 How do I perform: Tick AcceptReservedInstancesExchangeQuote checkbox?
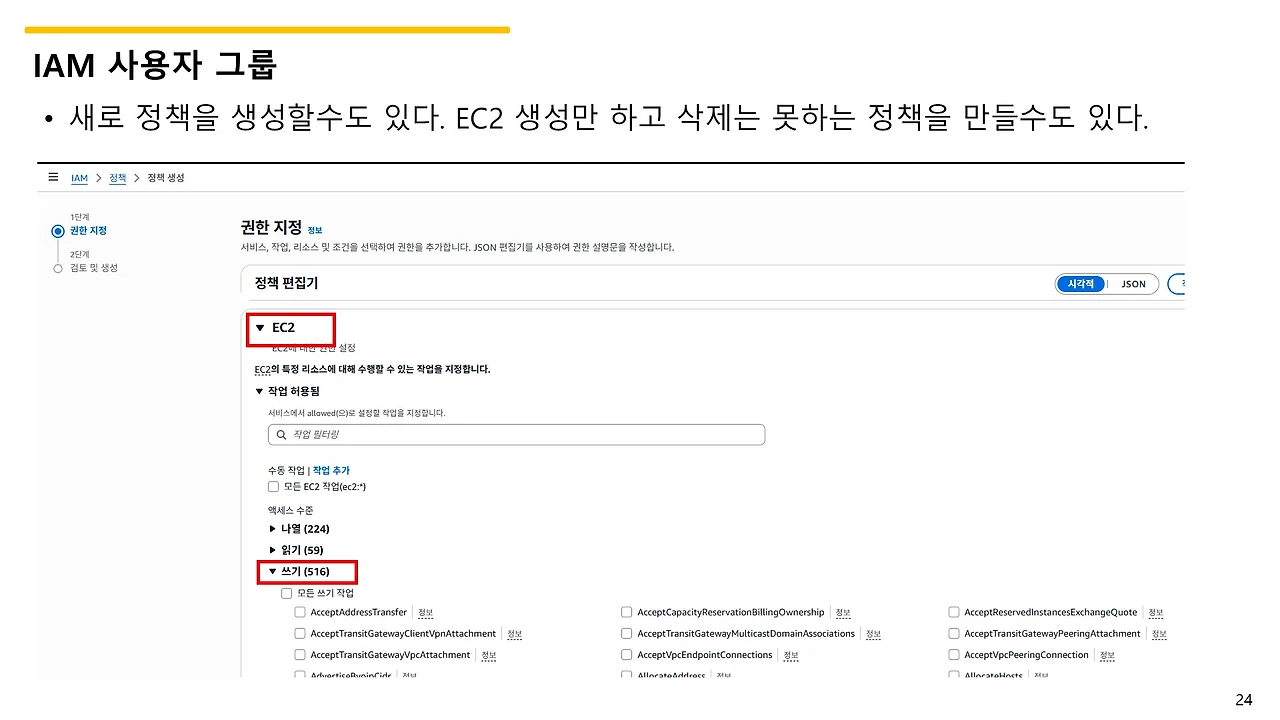pos(954,612)
